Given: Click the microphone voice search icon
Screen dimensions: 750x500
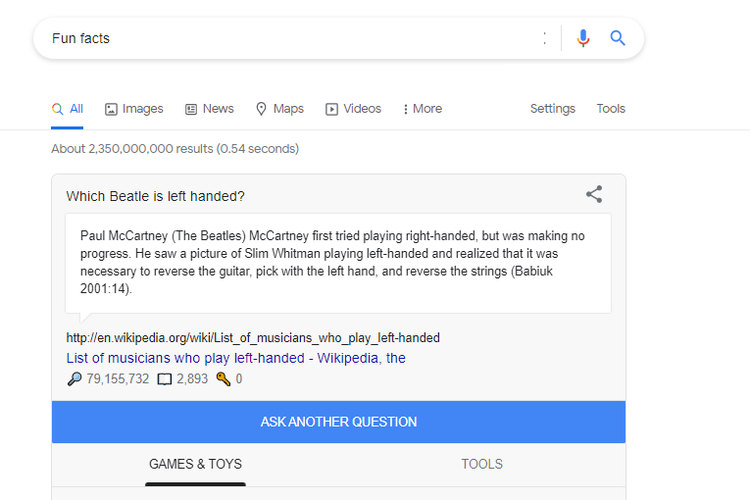Looking at the screenshot, I should tap(584, 38).
